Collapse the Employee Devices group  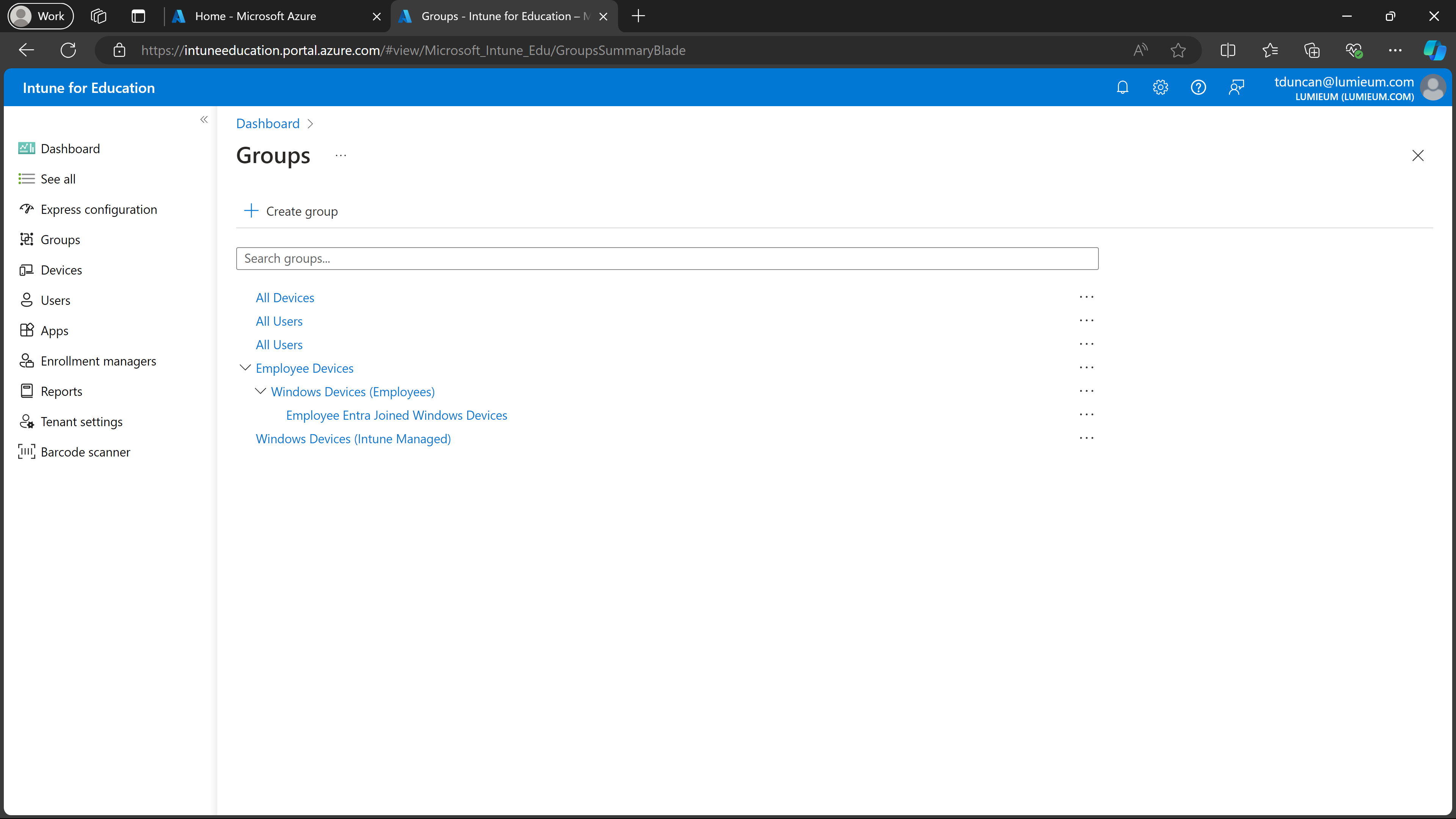point(245,368)
